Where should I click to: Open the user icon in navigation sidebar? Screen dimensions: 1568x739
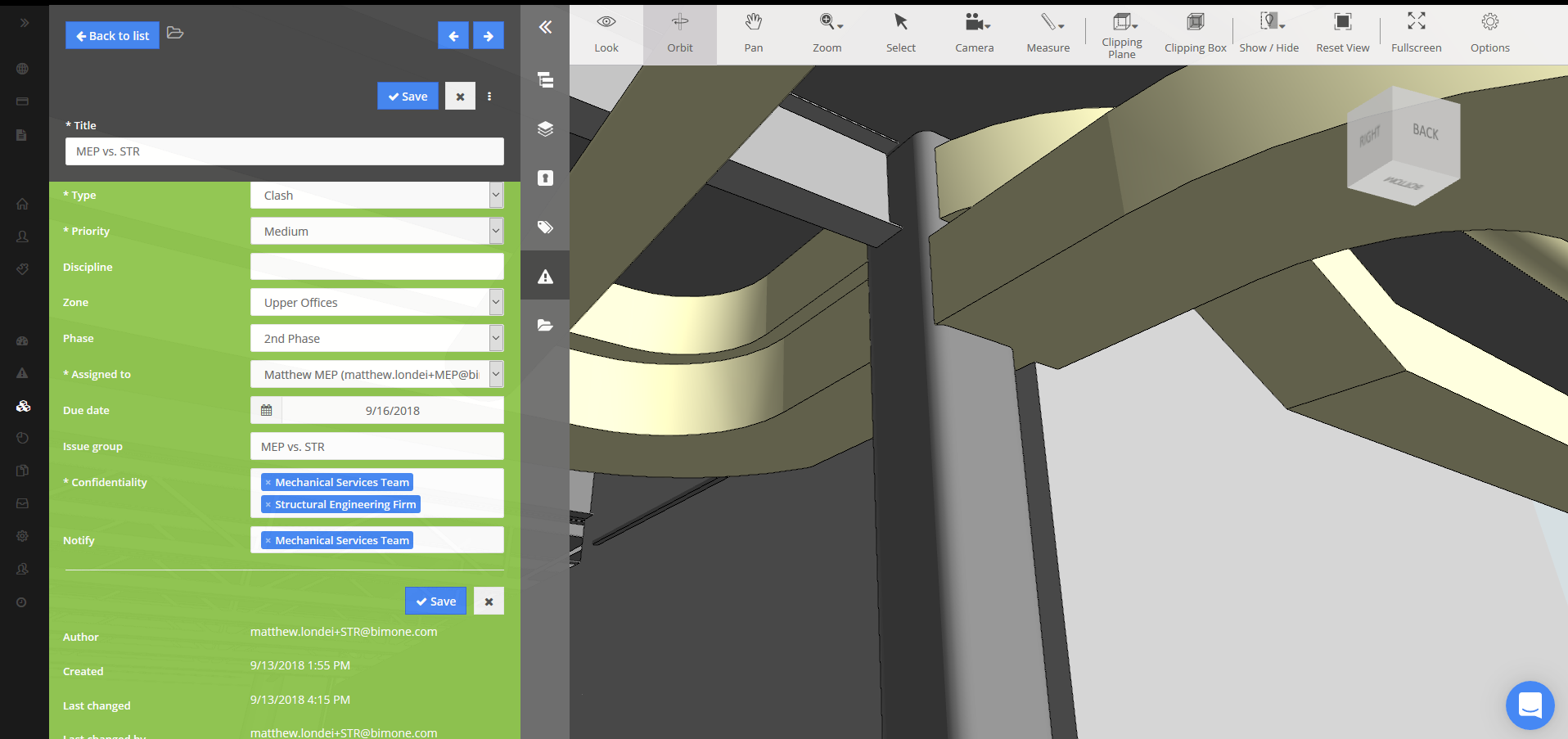click(x=22, y=237)
